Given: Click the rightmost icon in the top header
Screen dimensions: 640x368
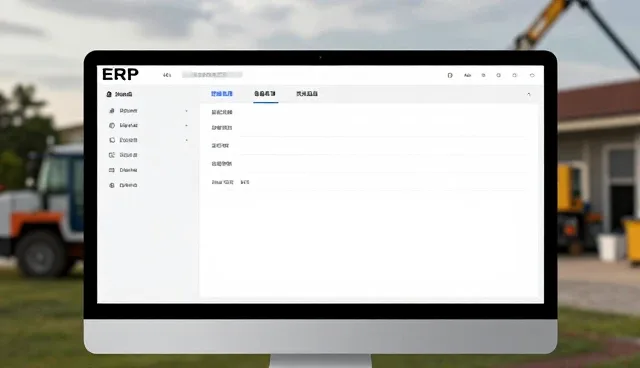Looking at the screenshot, I should (x=532, y=75).
